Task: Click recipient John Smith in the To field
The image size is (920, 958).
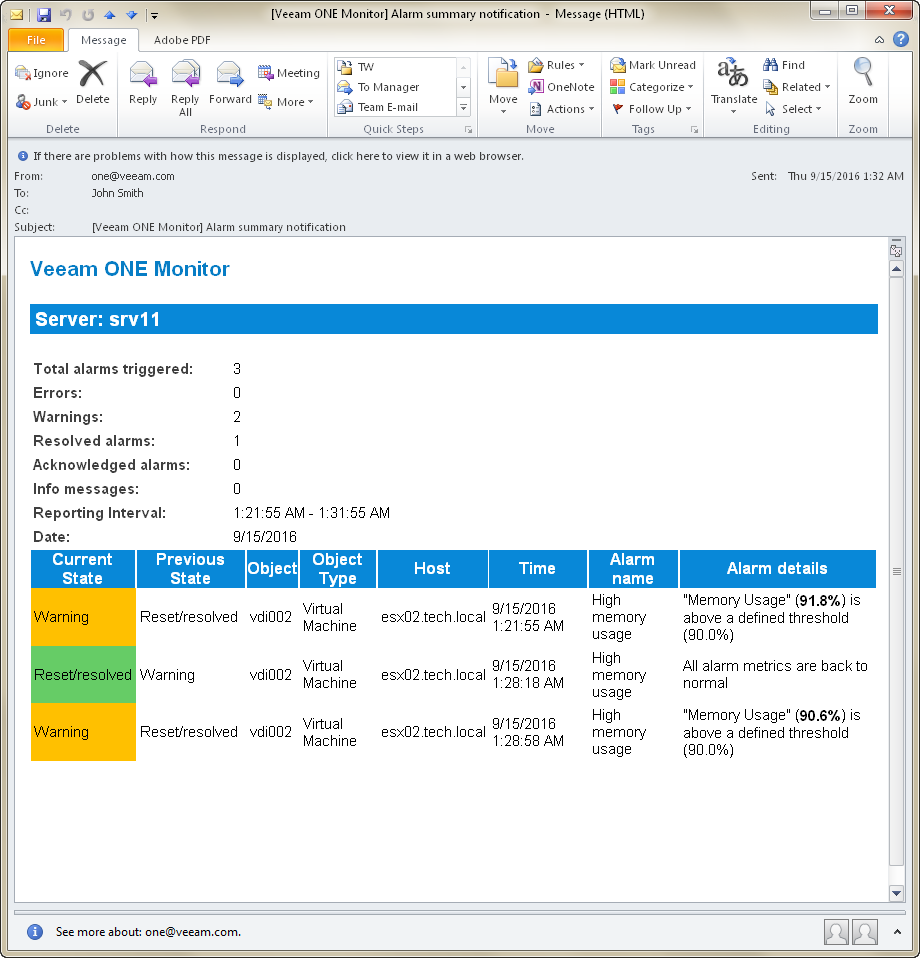Action: tap(117, 193)
